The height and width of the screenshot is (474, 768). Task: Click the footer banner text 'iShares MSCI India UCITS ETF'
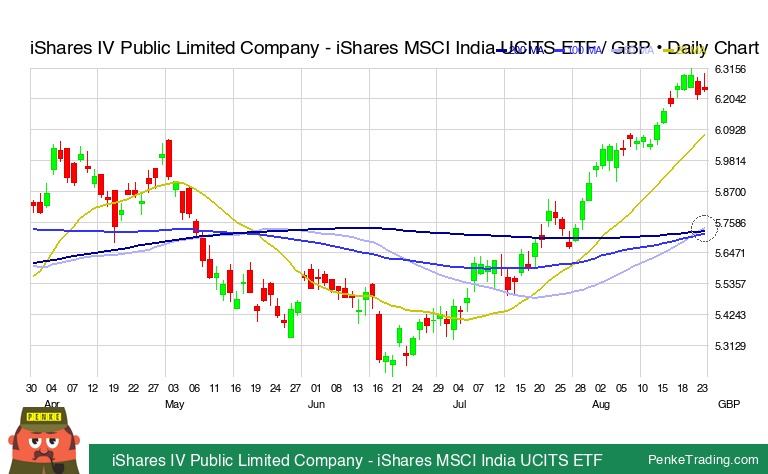[489, 460]
